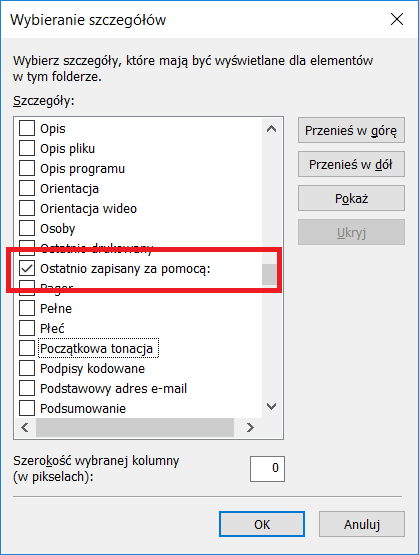
Task: Select Ostatnio zapisany za pomocą row text
Action: click(x=125, y=269)
